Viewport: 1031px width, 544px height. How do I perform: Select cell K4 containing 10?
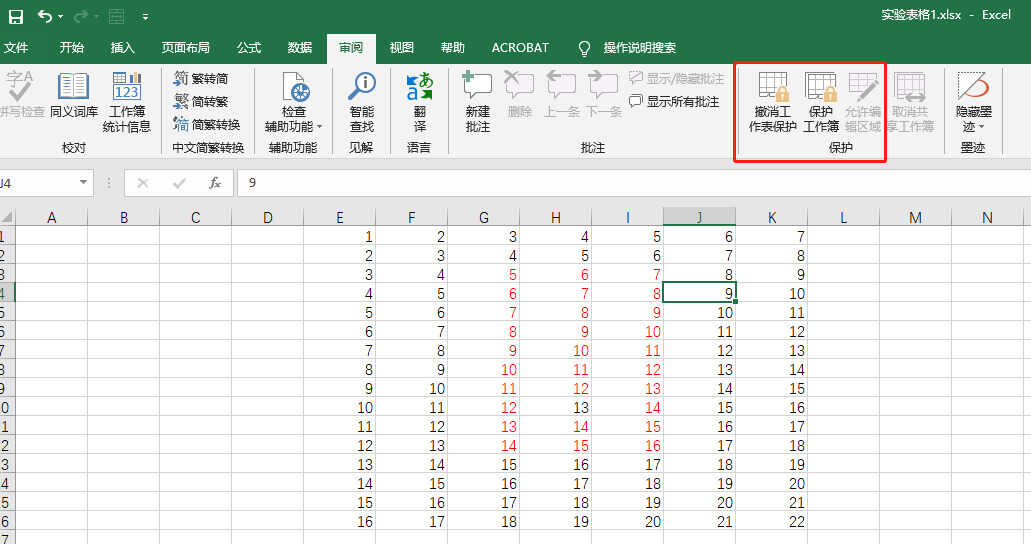point(771,293)
